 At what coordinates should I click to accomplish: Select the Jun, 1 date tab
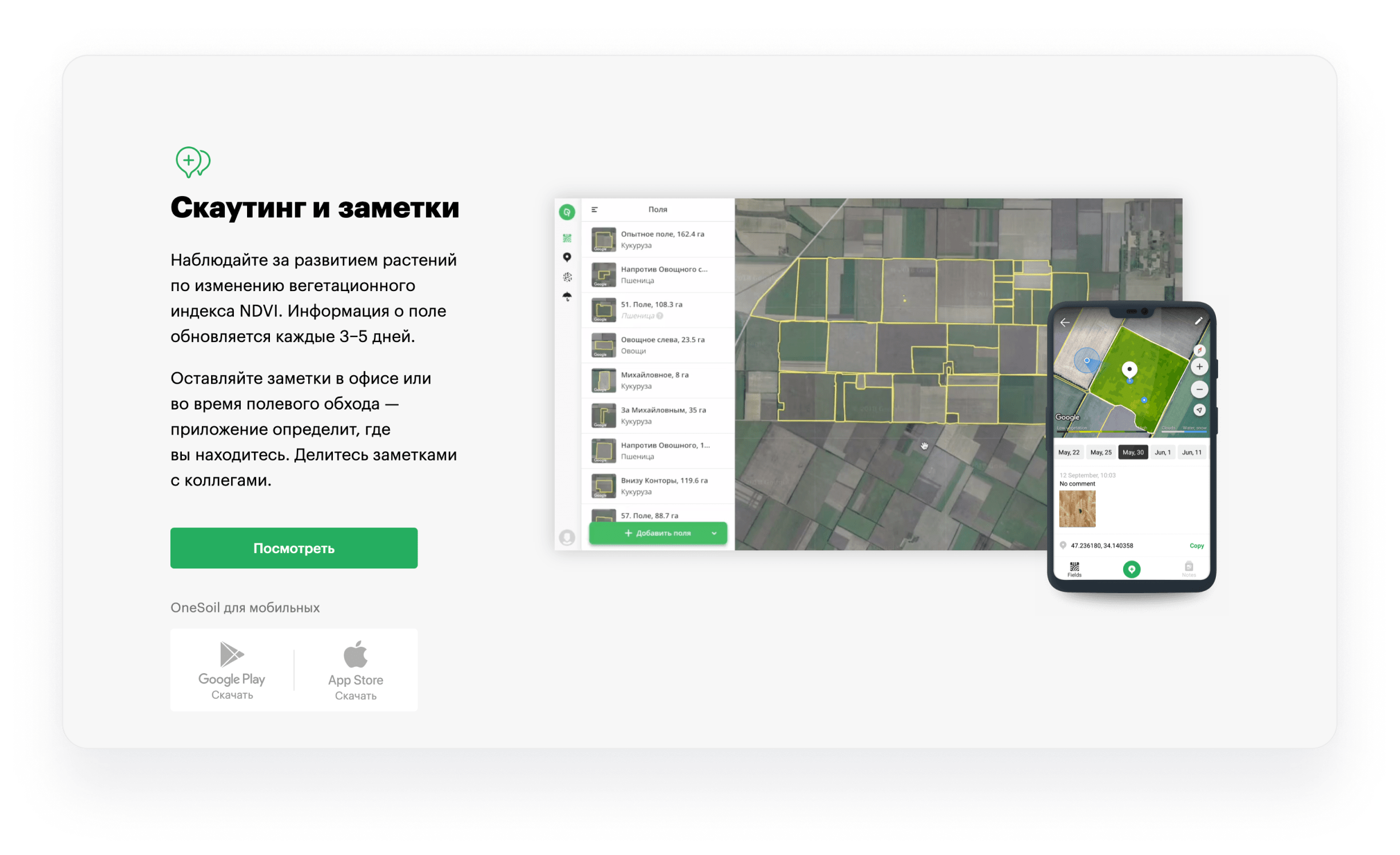[1162, 452]
